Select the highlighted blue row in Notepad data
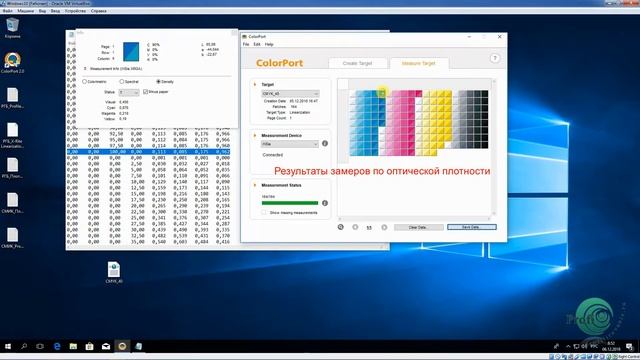The height and width of the screenshot is (360, 640). (149, 152)
